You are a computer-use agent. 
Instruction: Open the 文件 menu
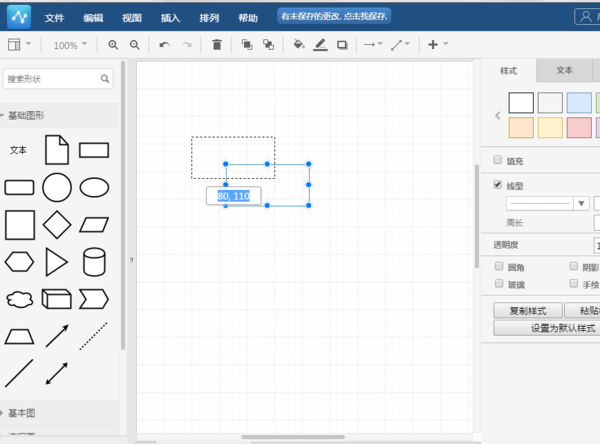[x=54, y=18]
